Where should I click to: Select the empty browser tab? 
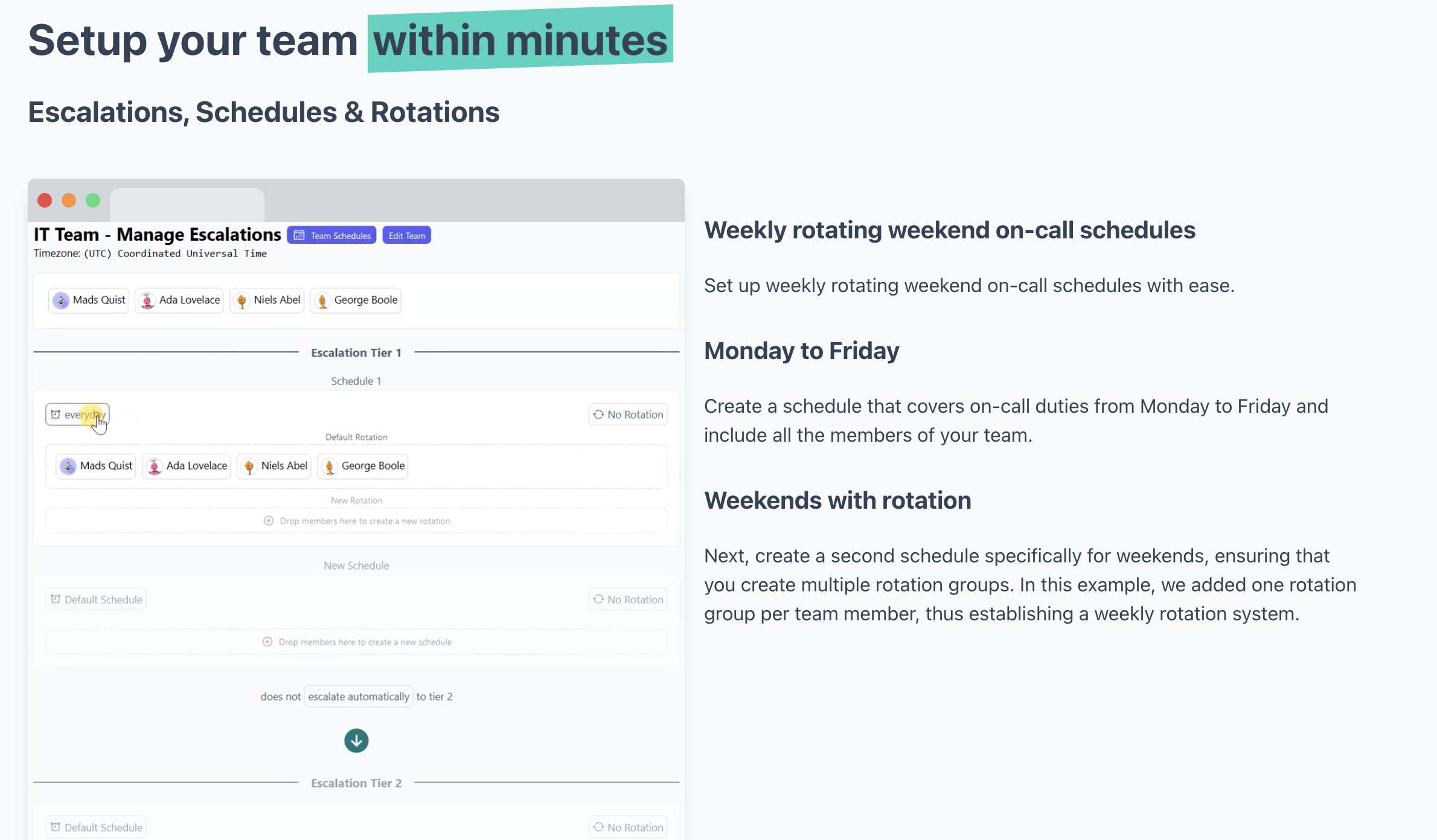(187, 204)
